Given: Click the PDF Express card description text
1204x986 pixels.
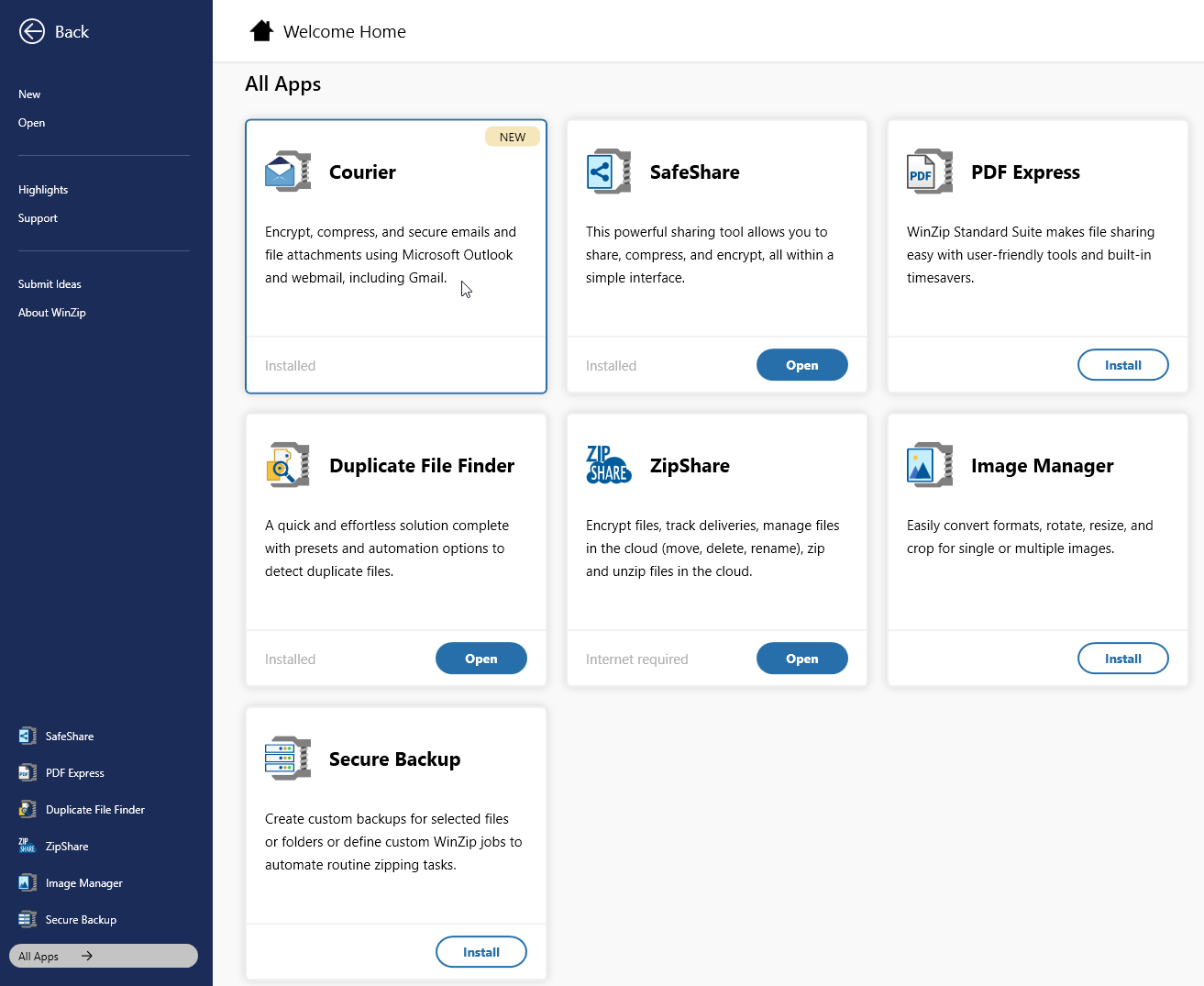Looking at the screenshot, I should point(1031,255).
